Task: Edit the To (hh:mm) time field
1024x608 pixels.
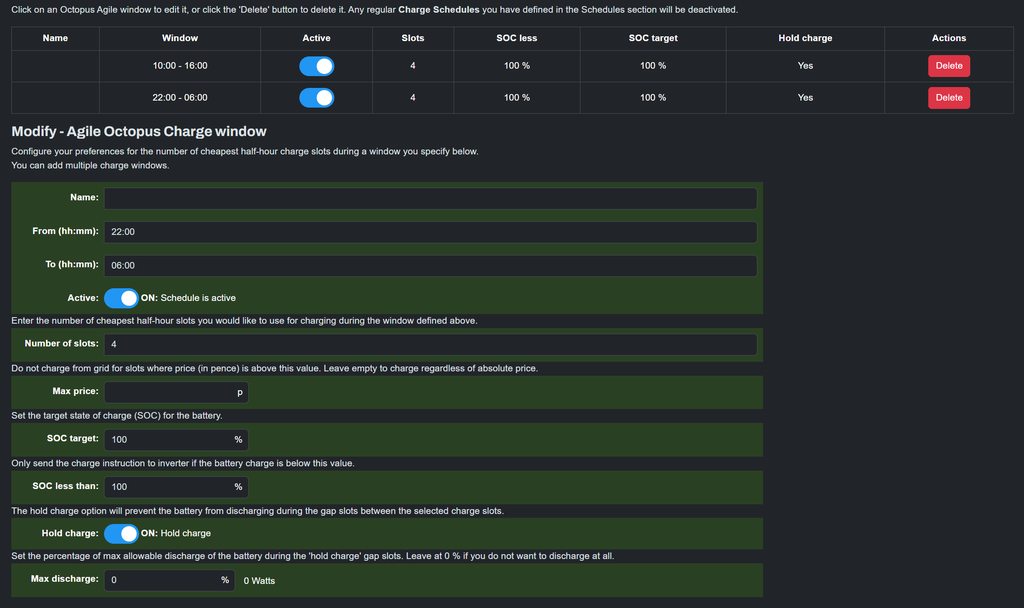Action: pyautogui.click(x=430, y=266)
